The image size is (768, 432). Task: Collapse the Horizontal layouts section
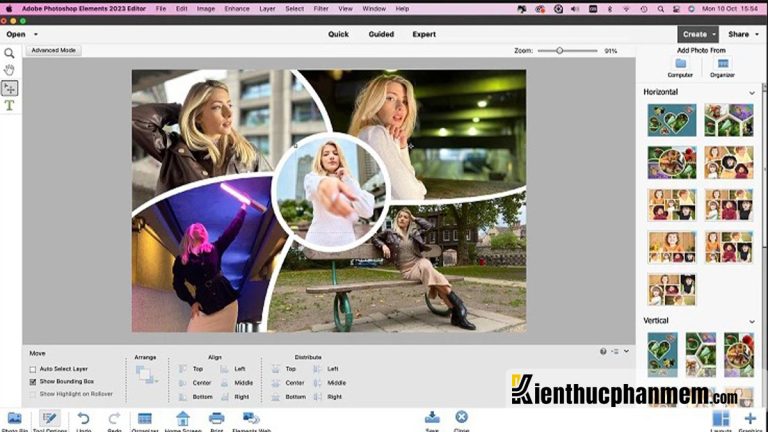(752, 93)
